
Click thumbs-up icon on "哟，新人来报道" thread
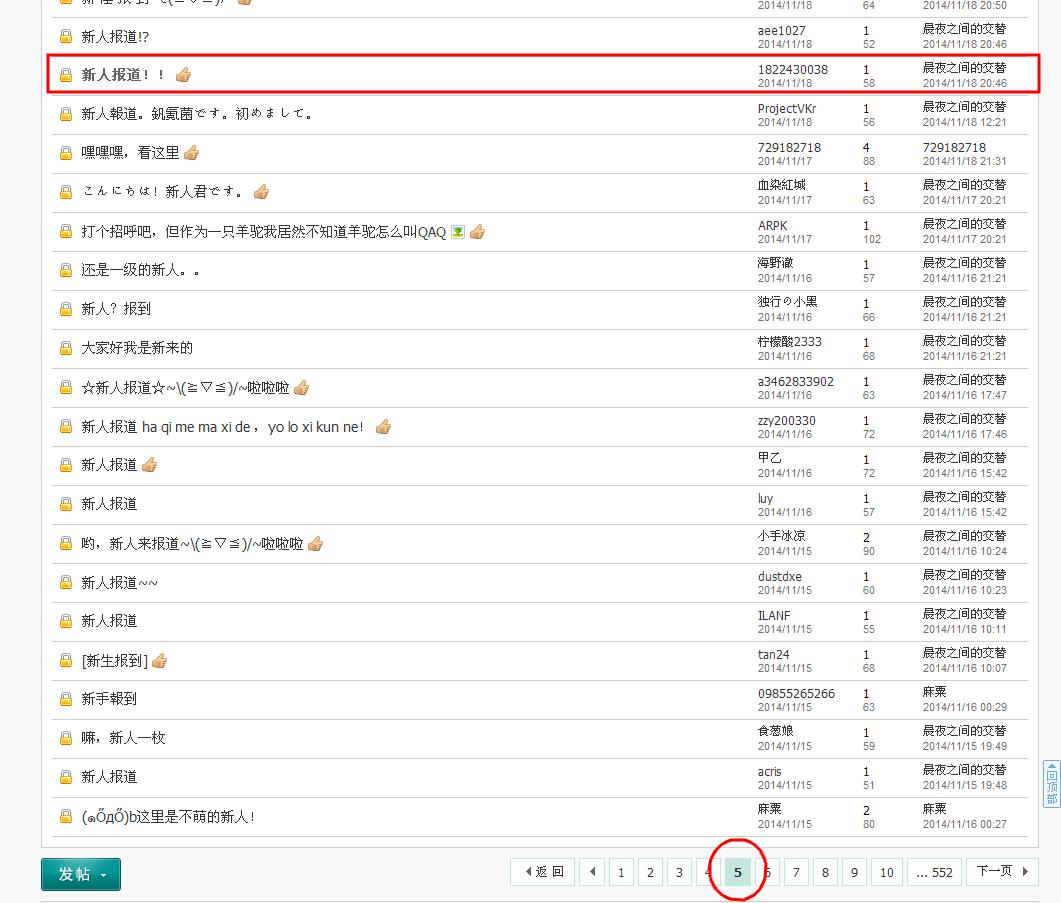tap(315, 544)
